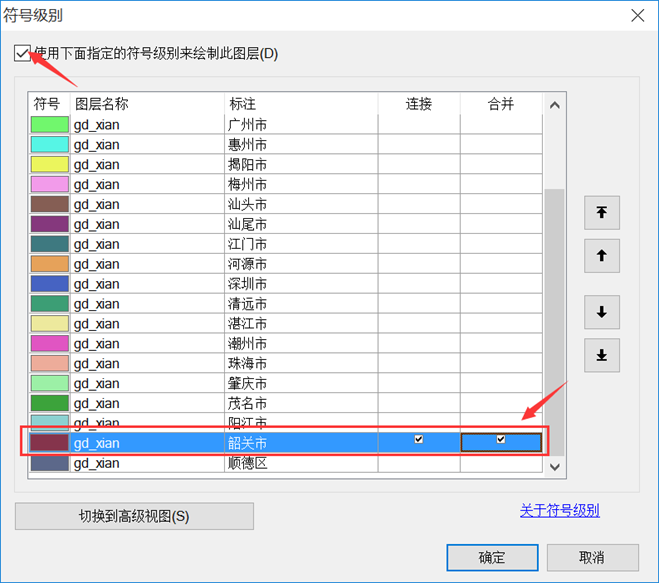Select pale yellow swatch for 湛江市
Screen dimensions: 659x583
(x=50, y=323)
